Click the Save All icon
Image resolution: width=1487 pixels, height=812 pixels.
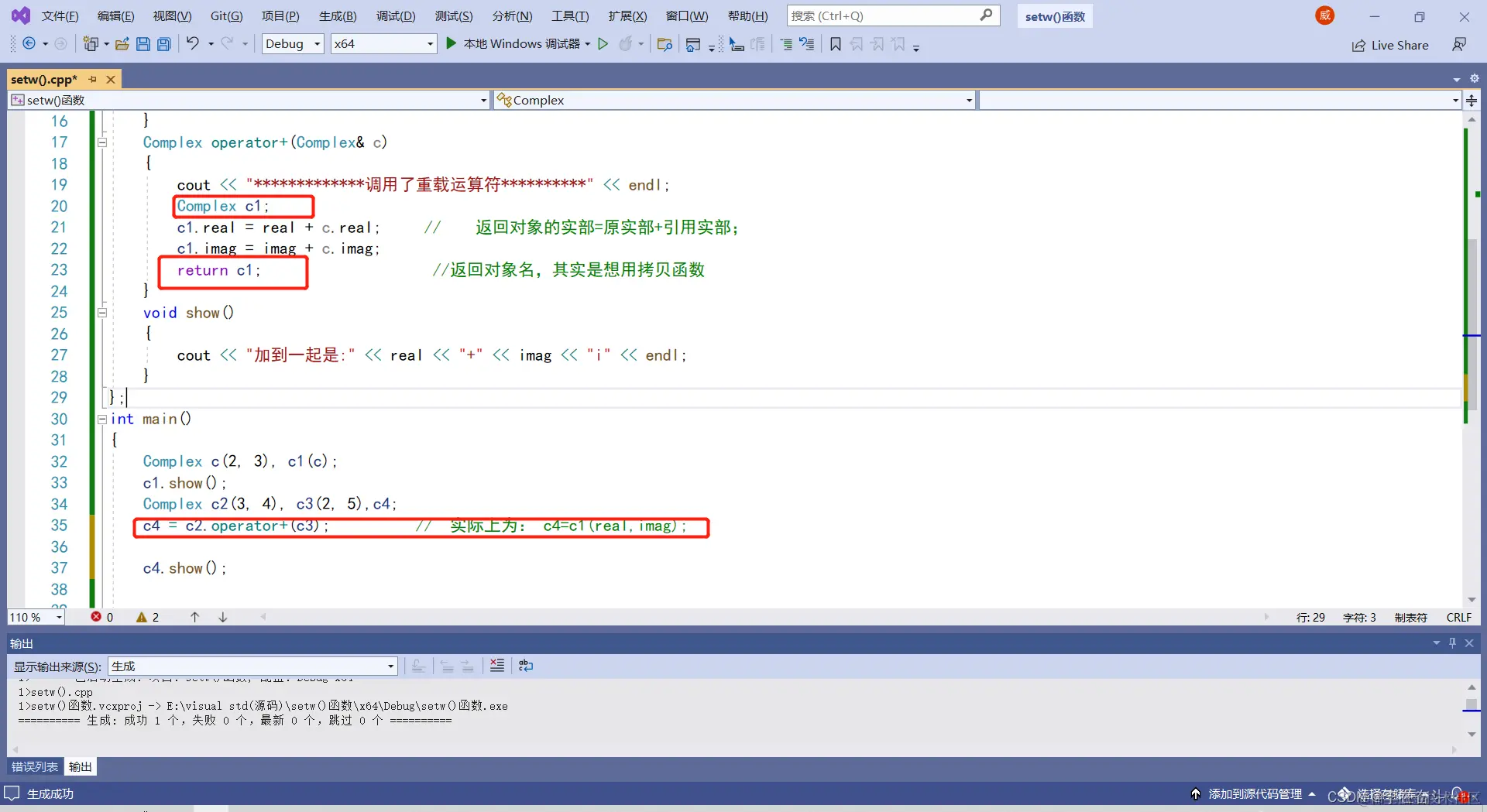164,44
